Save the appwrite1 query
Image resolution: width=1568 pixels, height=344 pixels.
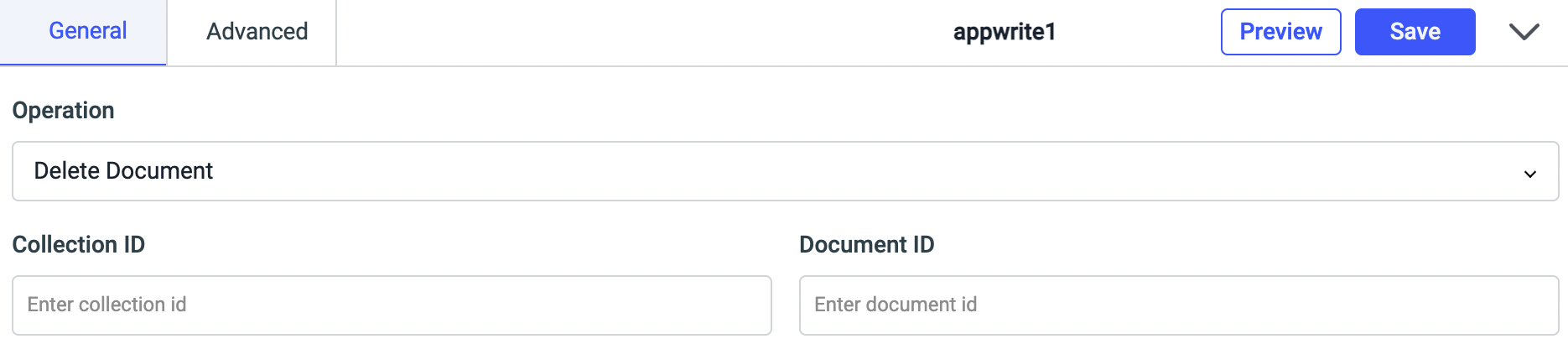point(1415,32)
